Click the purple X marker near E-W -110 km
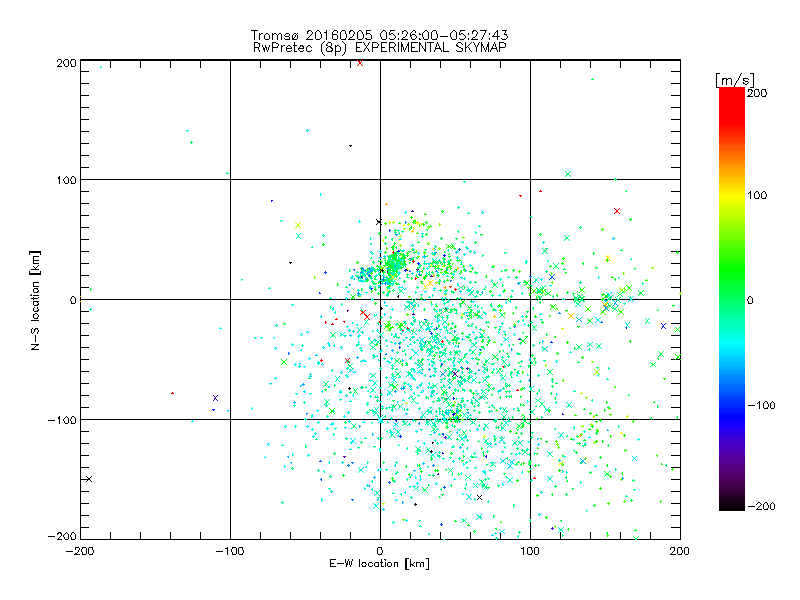Screen dimensions: 800x600 (215, 398)
